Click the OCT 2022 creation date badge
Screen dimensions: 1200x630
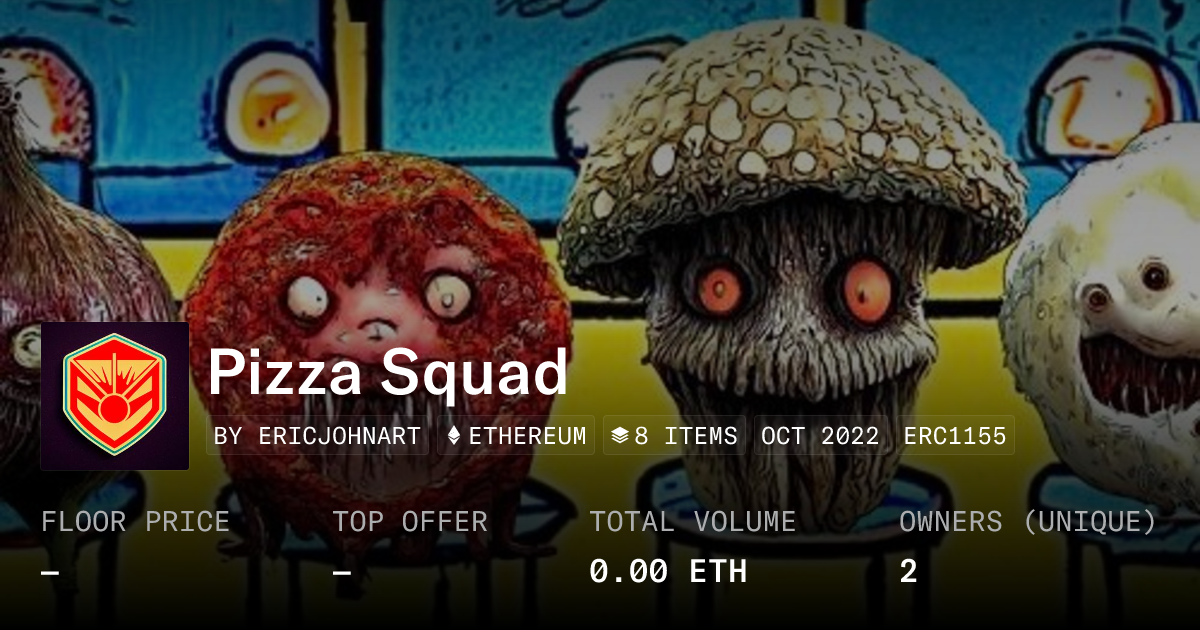820,436
